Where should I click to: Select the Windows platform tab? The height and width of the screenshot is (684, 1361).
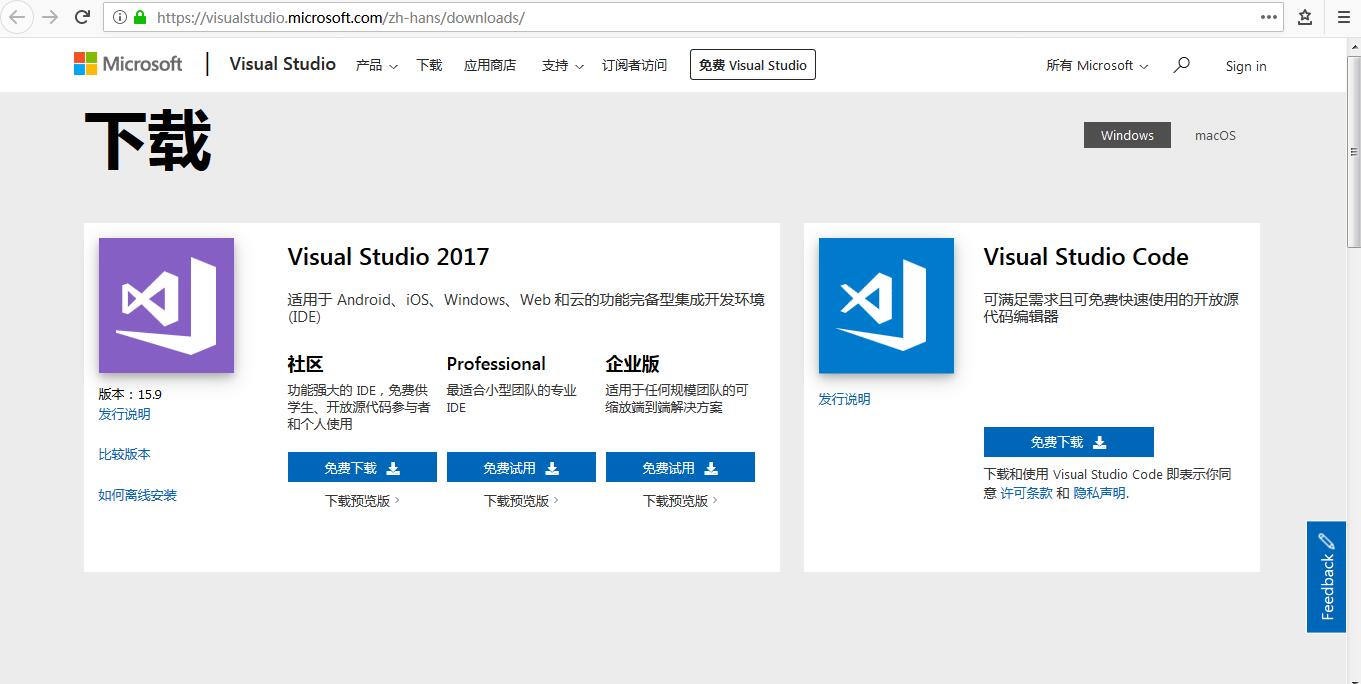coord(1127,135)
